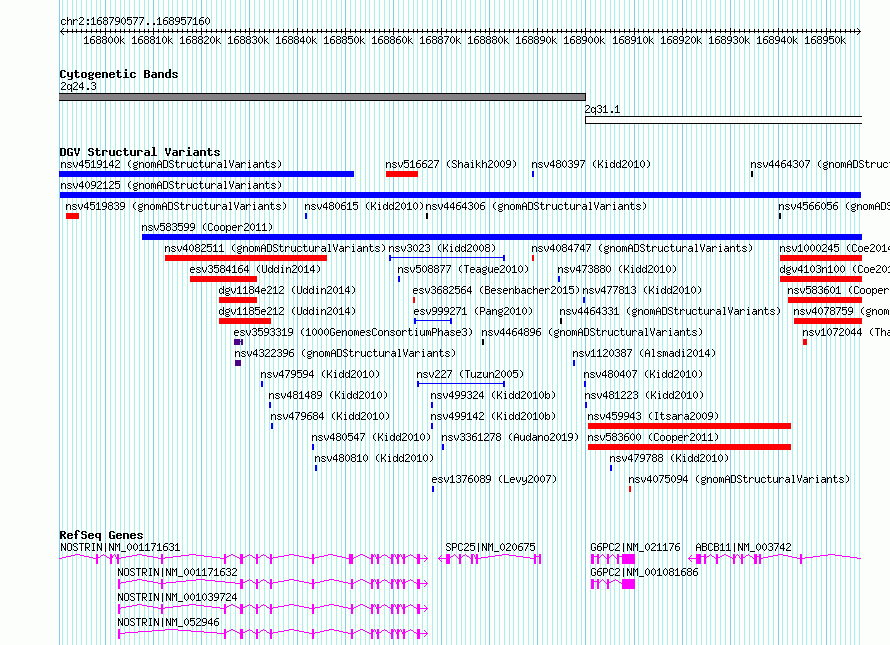Open nsv583599 (Cooper2011) variant entry
Viewport: 890px width, 645px height.
[x=207, y=227]
